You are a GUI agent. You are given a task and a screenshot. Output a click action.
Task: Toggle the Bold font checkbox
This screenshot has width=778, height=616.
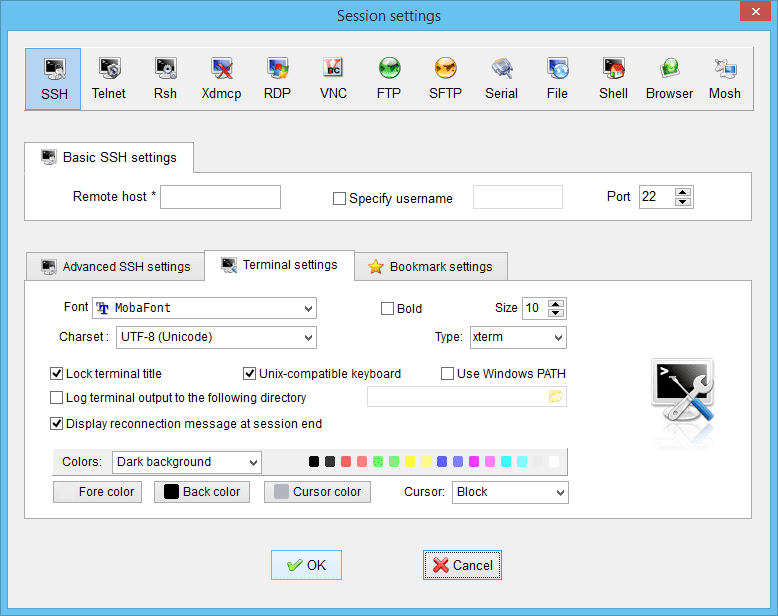click(387, 308)
